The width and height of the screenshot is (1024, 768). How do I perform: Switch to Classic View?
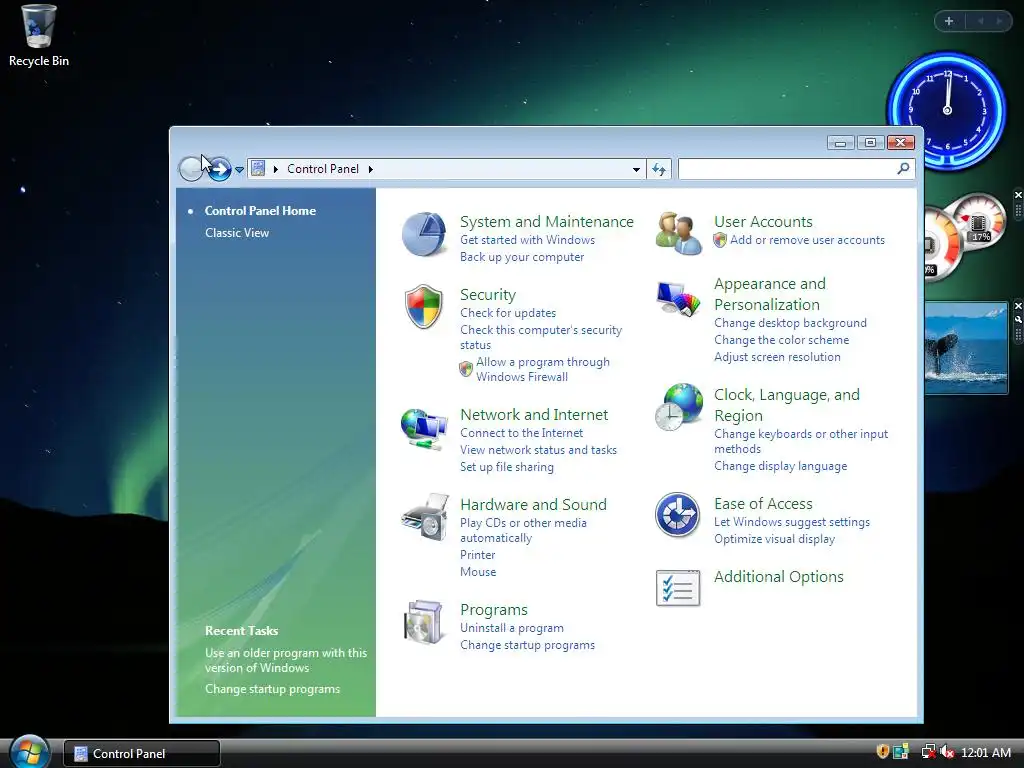coord(236,232)
